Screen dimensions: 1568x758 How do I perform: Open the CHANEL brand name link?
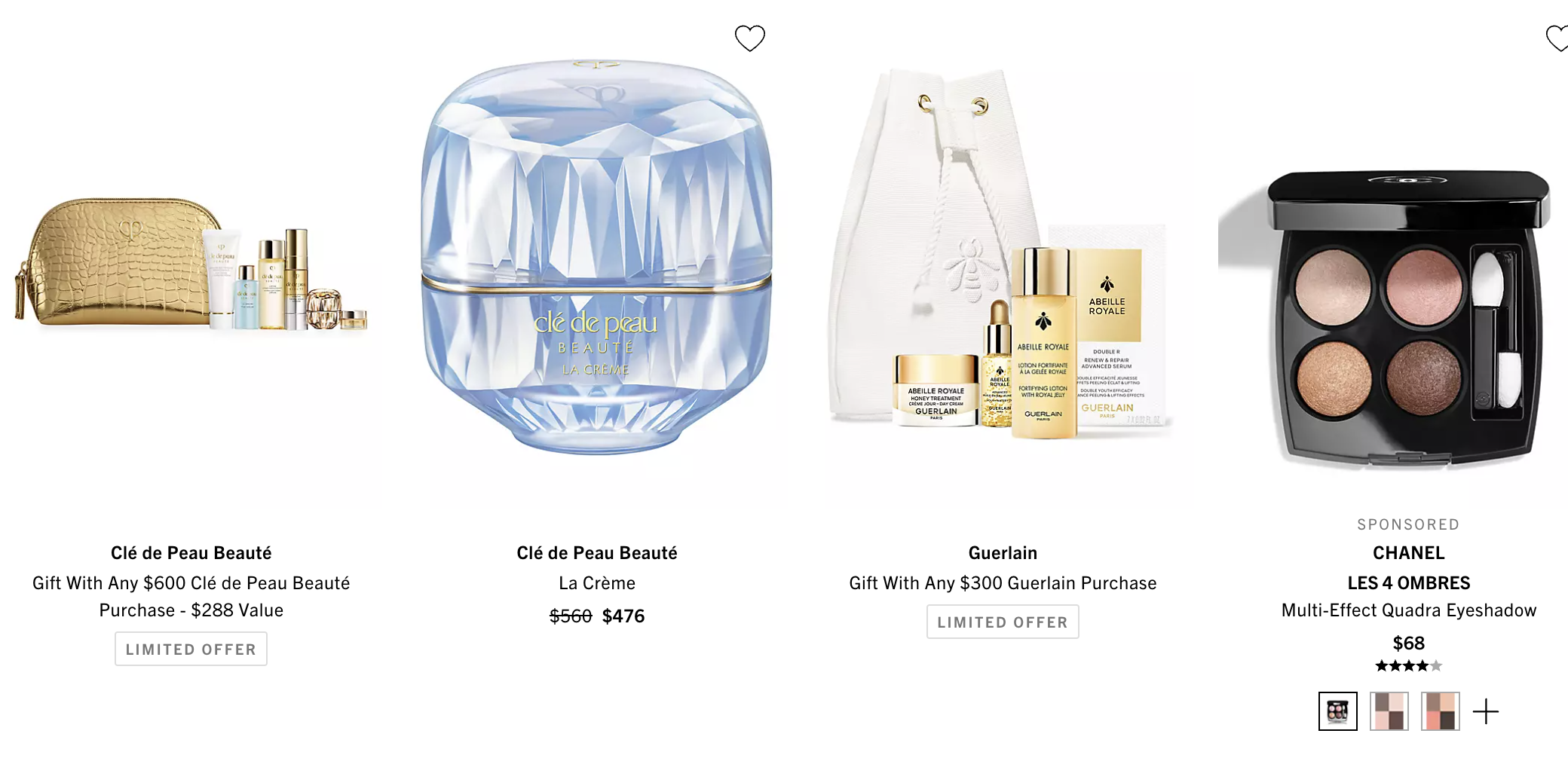[1408, 553]
